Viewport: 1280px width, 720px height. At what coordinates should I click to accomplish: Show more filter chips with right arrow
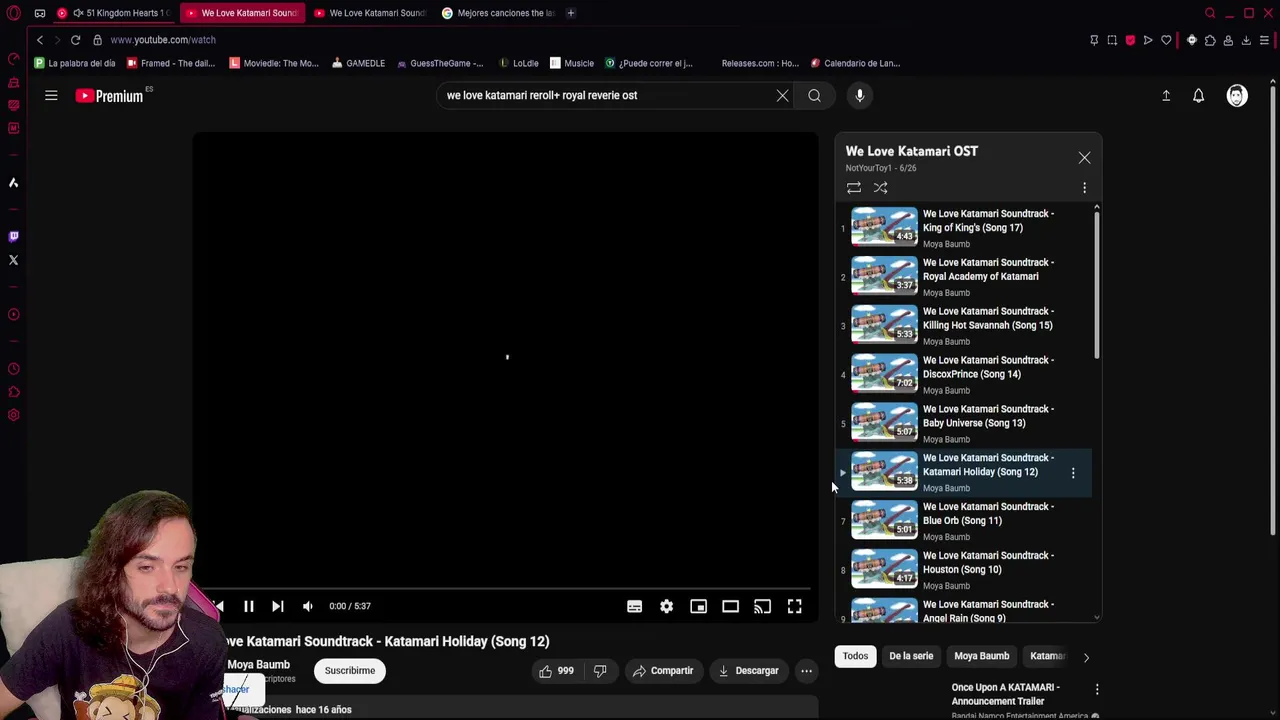(1086, 657)
